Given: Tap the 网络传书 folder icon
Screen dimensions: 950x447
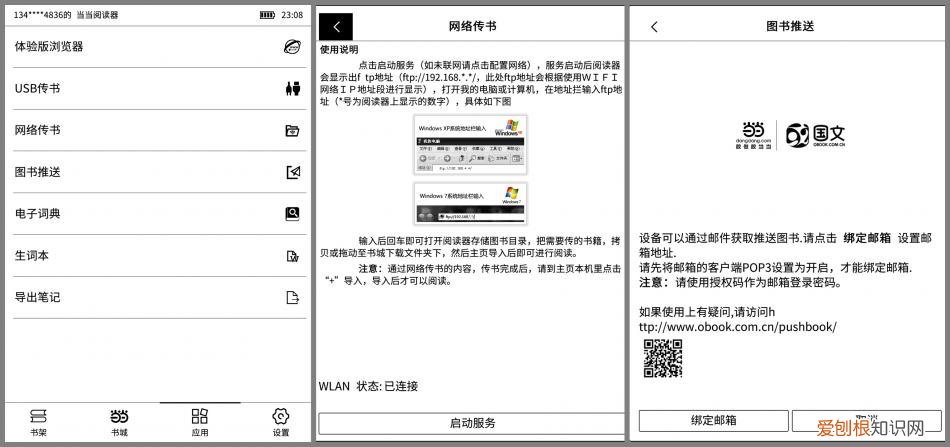Looking at the screenshot, I should click(293, 130).
